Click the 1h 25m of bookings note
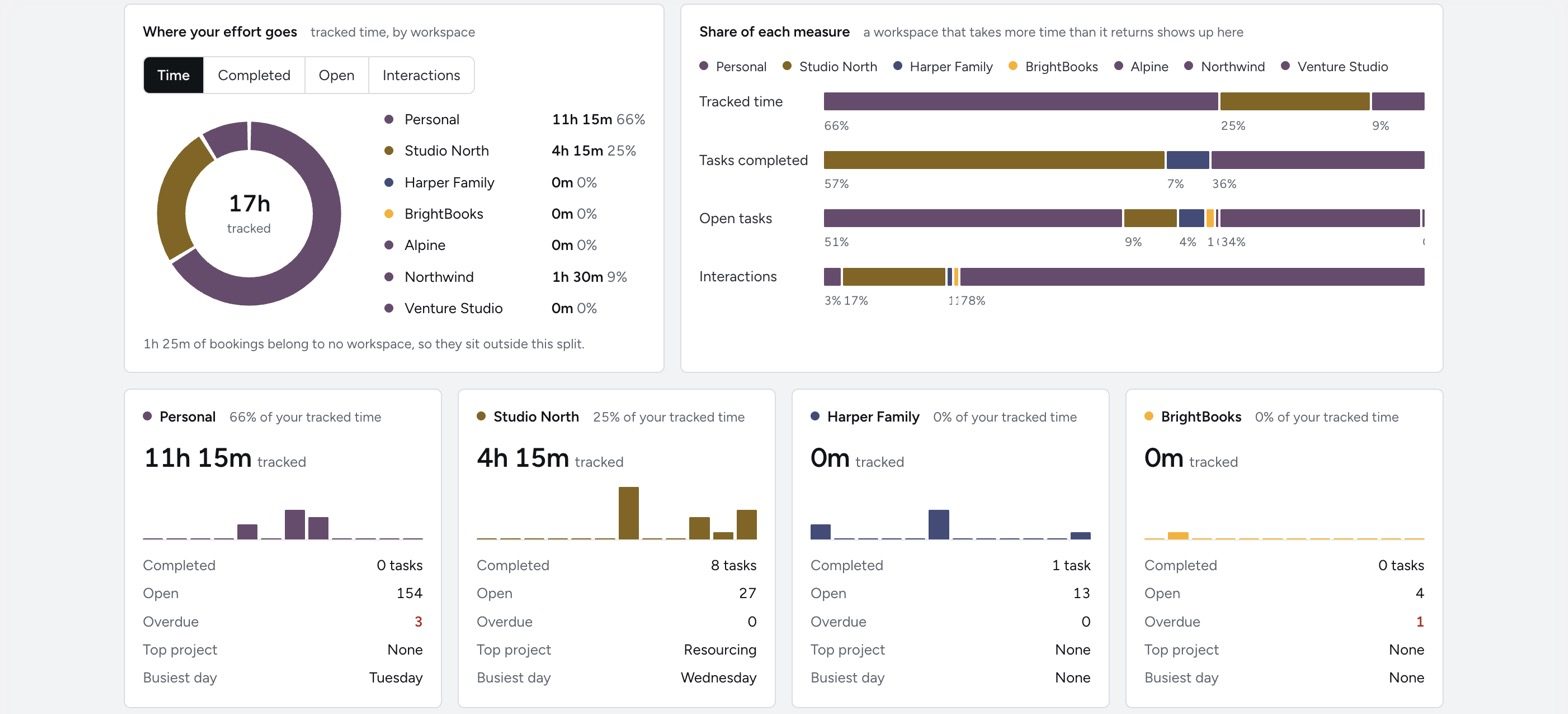1568x714 pixels. click(x=364, y=344)
